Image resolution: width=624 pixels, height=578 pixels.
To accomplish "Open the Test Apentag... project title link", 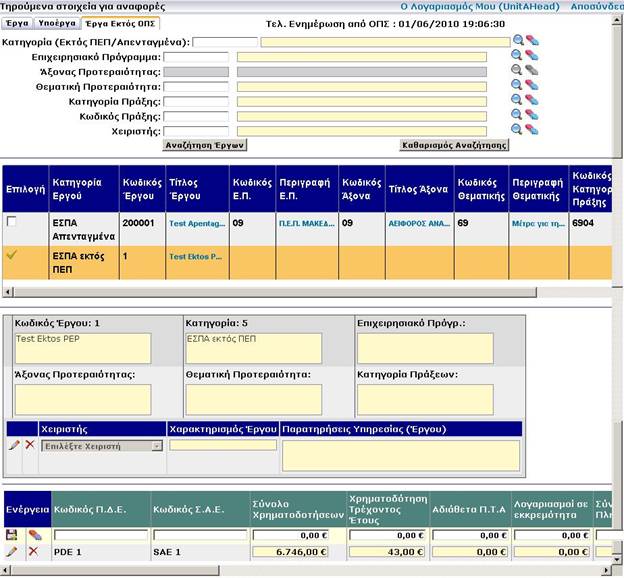I will (x=195, y=225).
